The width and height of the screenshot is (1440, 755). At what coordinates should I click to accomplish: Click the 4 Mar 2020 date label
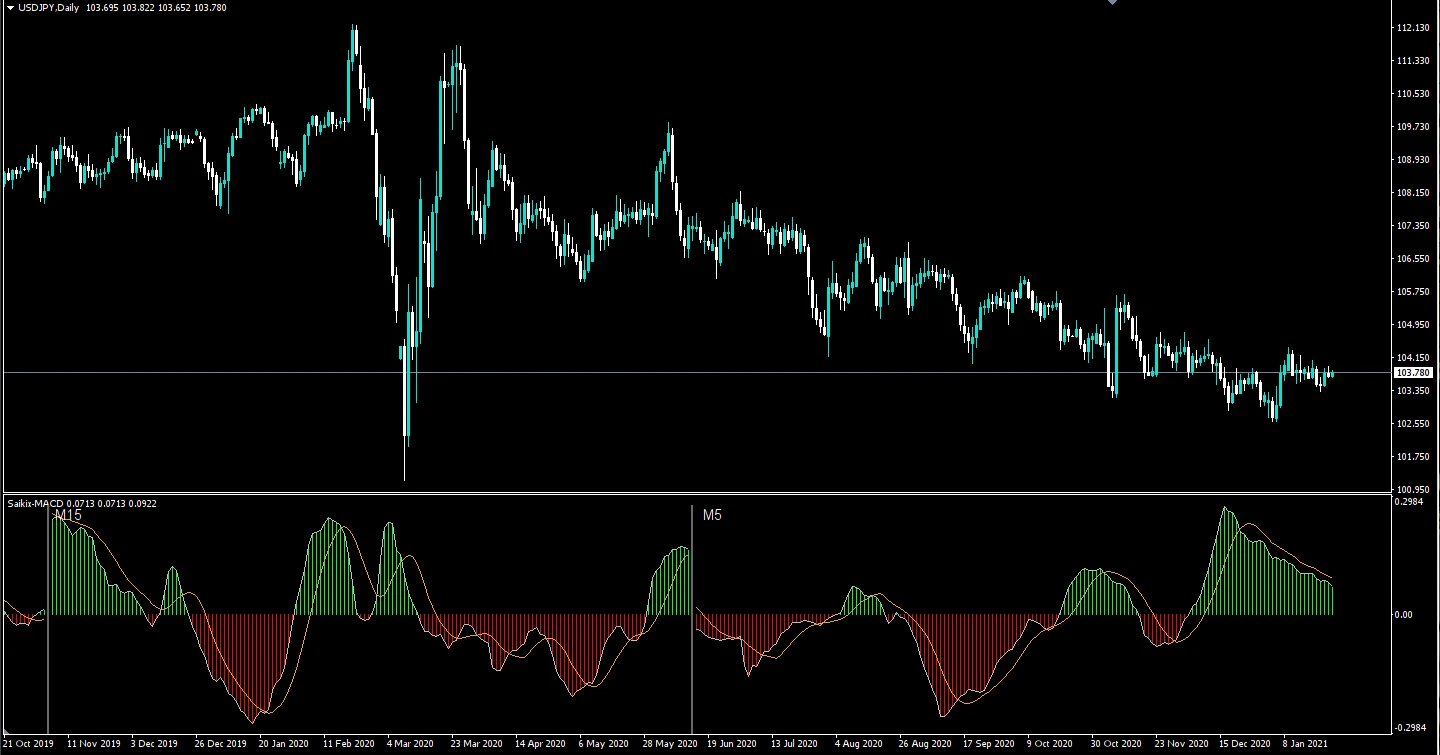408,743
